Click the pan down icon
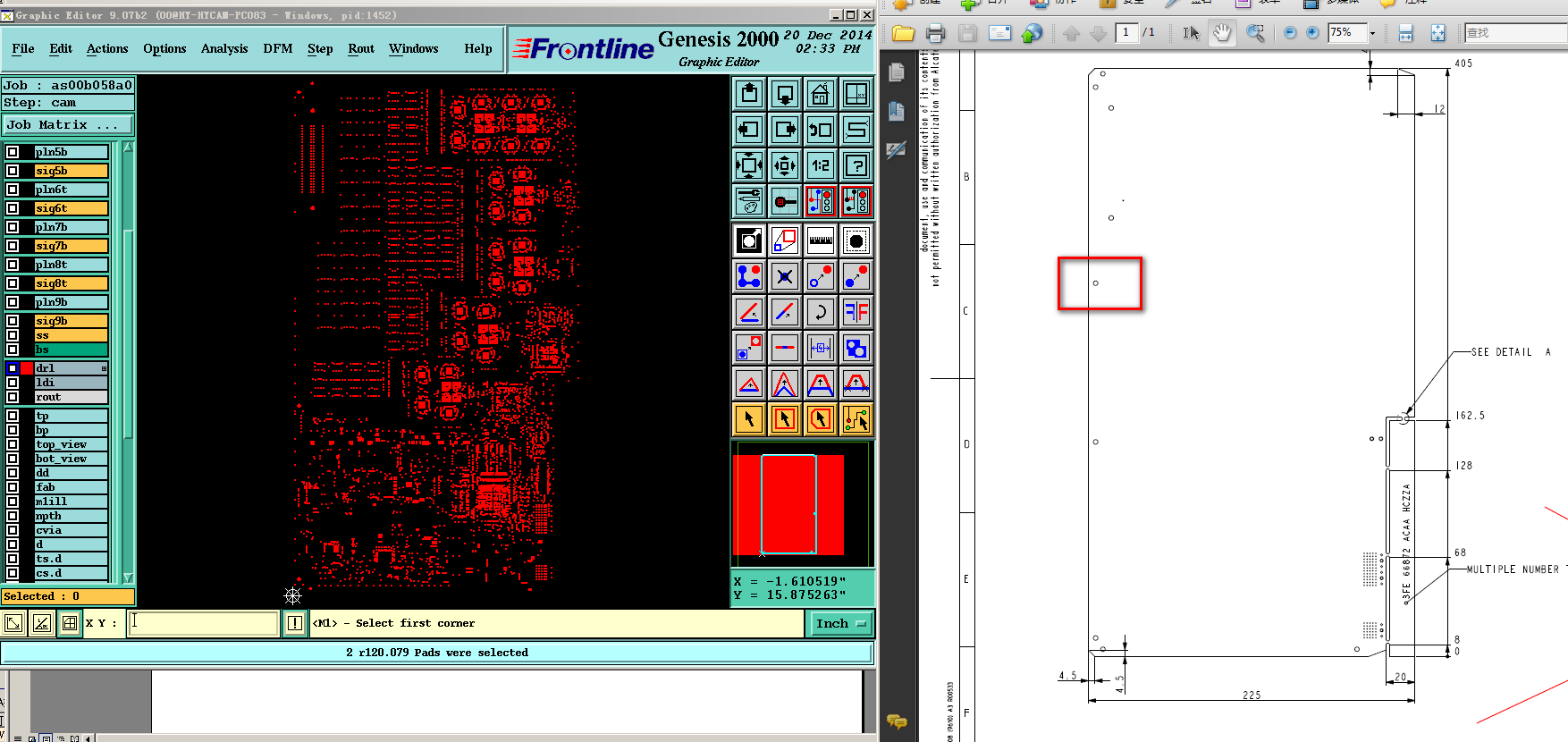 [x=785, y=94]
